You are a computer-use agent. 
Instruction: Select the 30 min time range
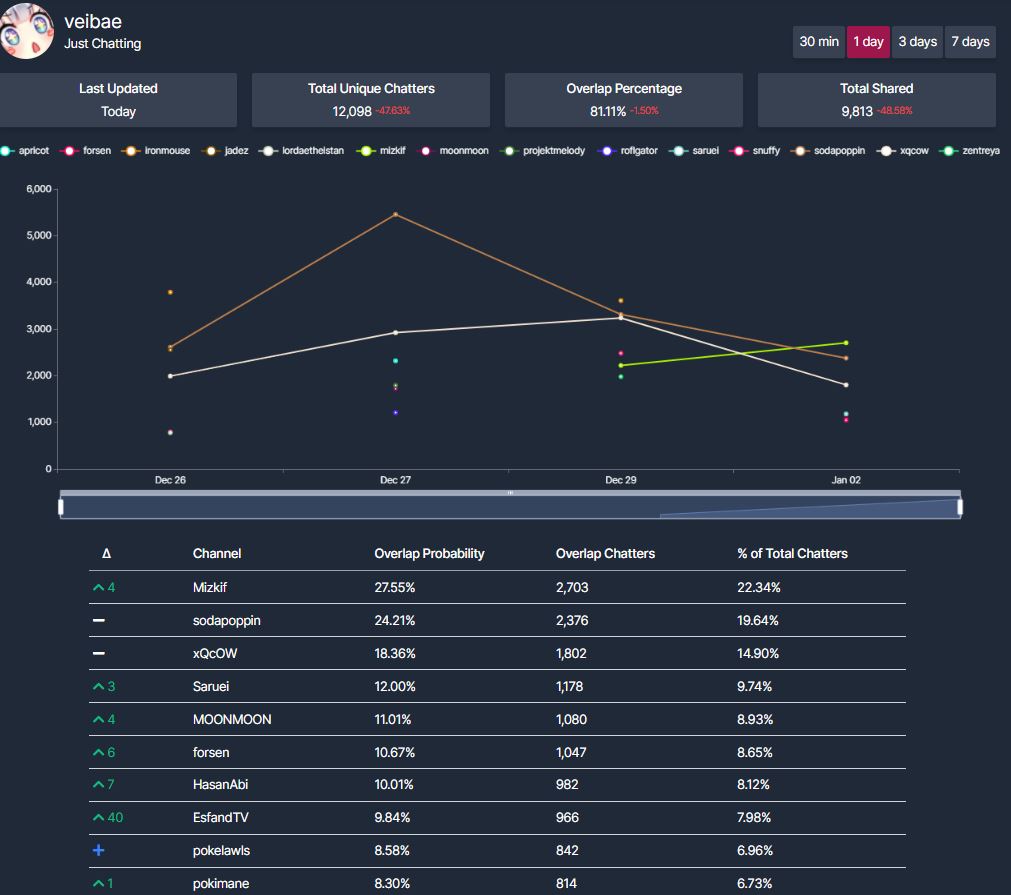(818, 42)
